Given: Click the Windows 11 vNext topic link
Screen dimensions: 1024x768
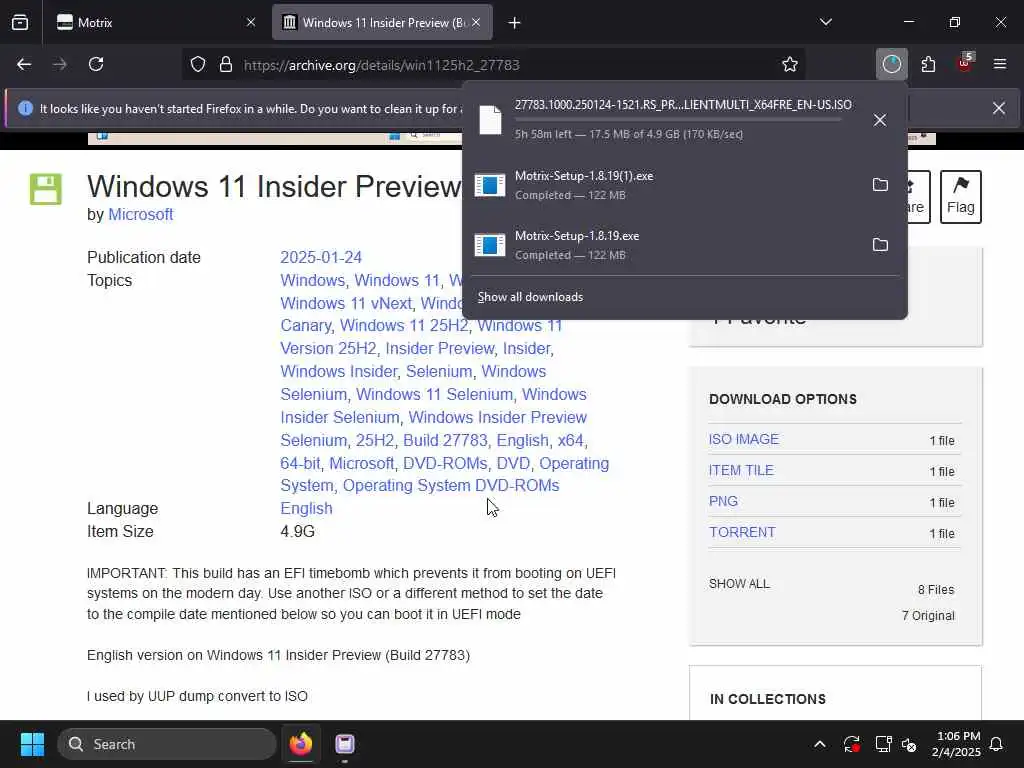Looking at the screenshot, I should point(346,303).
